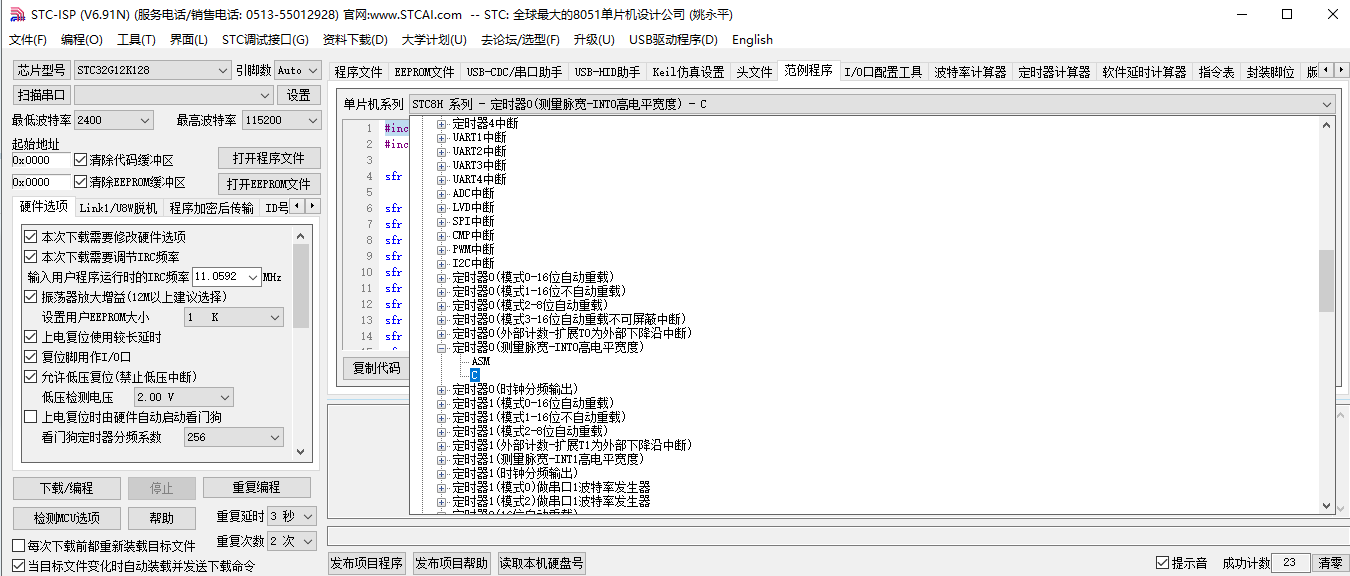Select the ASM item in the tree

pyautogui.click(x=481, y=361)
